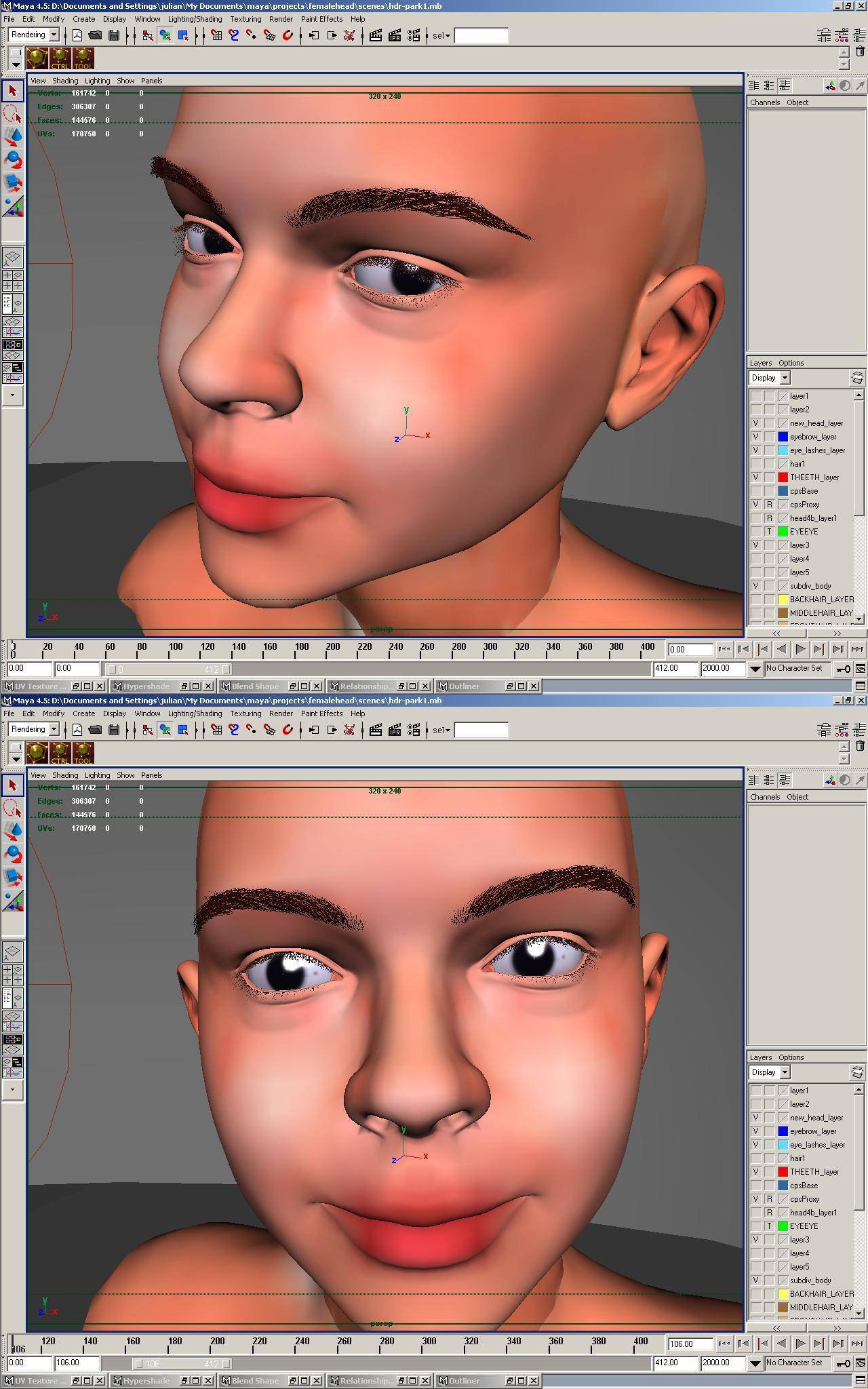Activate the Rotate tool in lower Maya window

click(x=12, y=854)
